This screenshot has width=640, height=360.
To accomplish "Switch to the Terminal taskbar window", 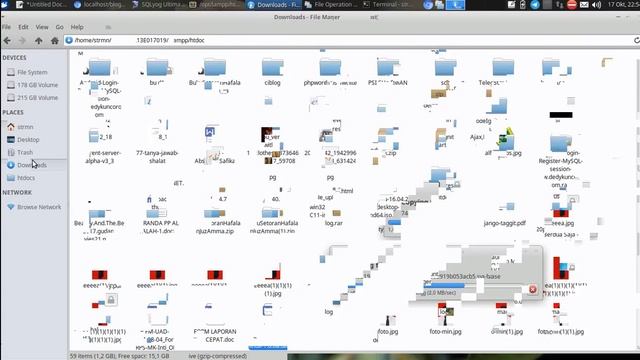I will point(387,5).
